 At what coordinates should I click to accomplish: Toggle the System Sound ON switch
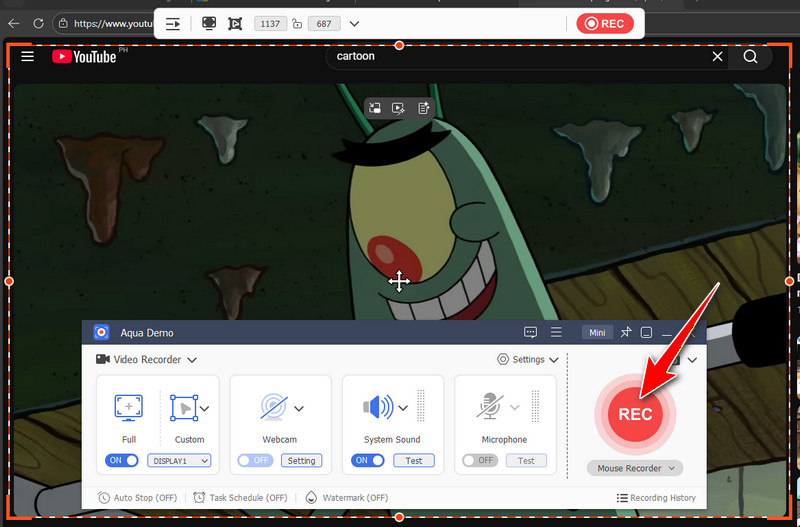[x=368, y=460]
